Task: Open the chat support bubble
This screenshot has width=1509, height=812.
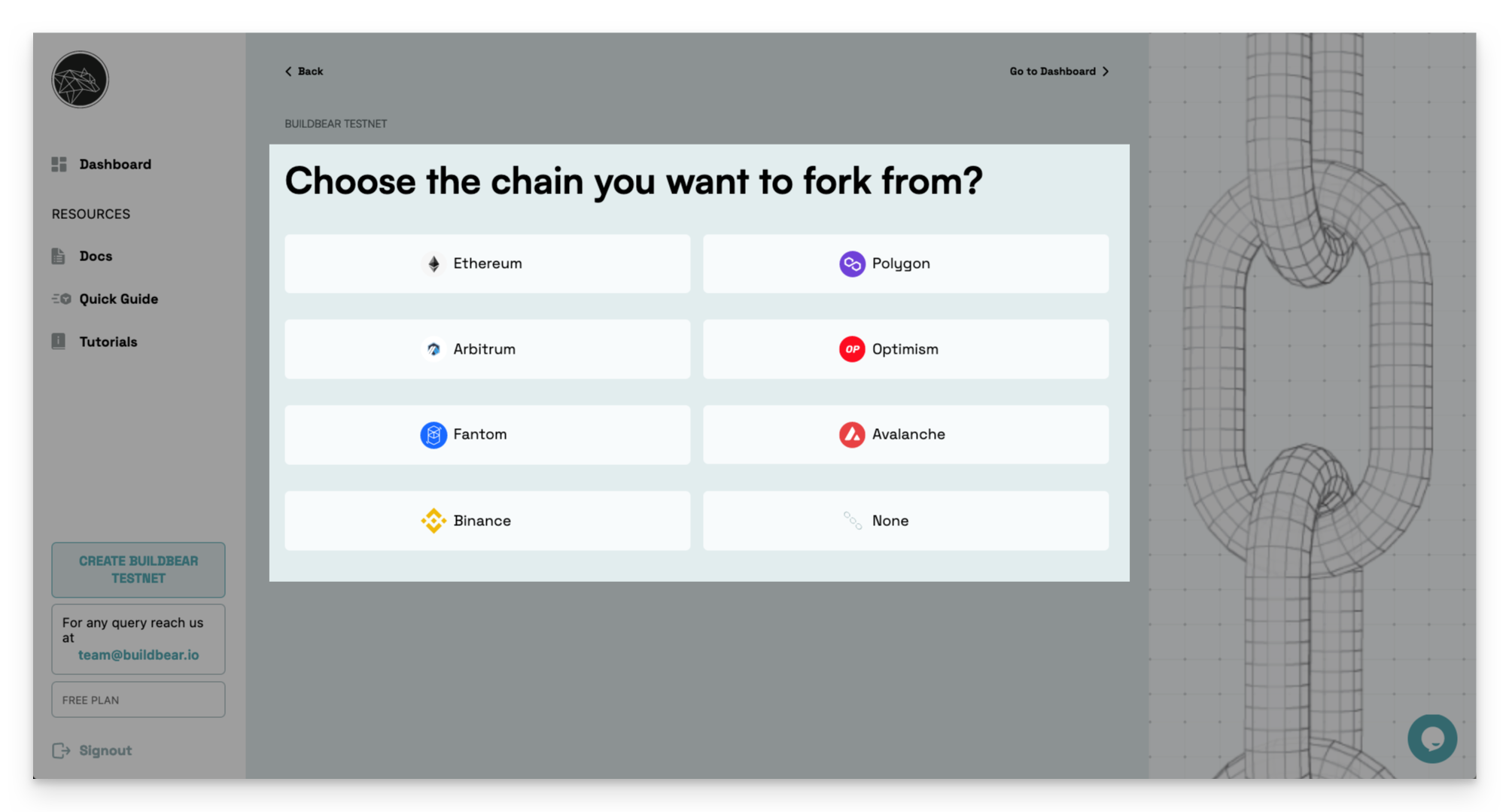Action: (x=1432, y=739)
